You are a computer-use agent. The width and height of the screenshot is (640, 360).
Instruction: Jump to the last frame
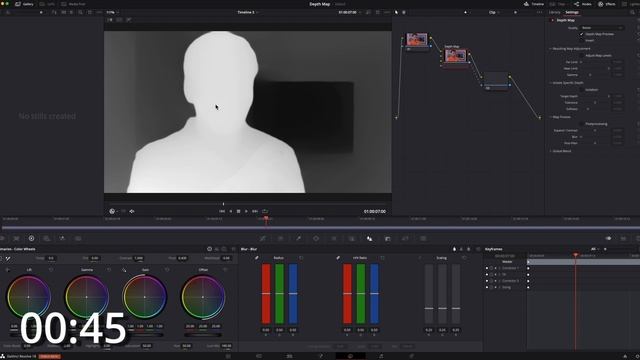pos(255,211)
